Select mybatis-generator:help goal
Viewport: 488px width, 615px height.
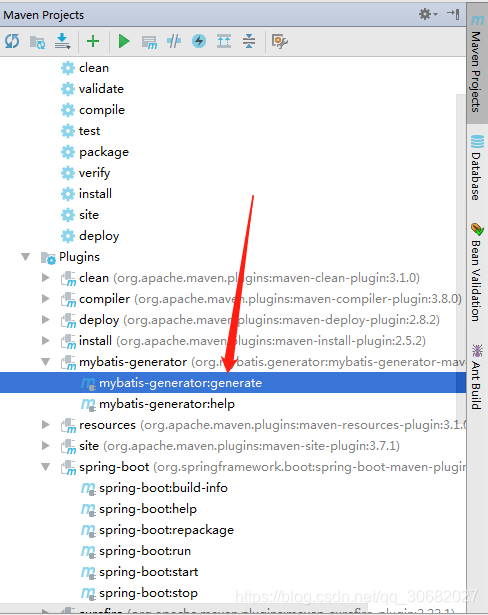tap(167, 404)
